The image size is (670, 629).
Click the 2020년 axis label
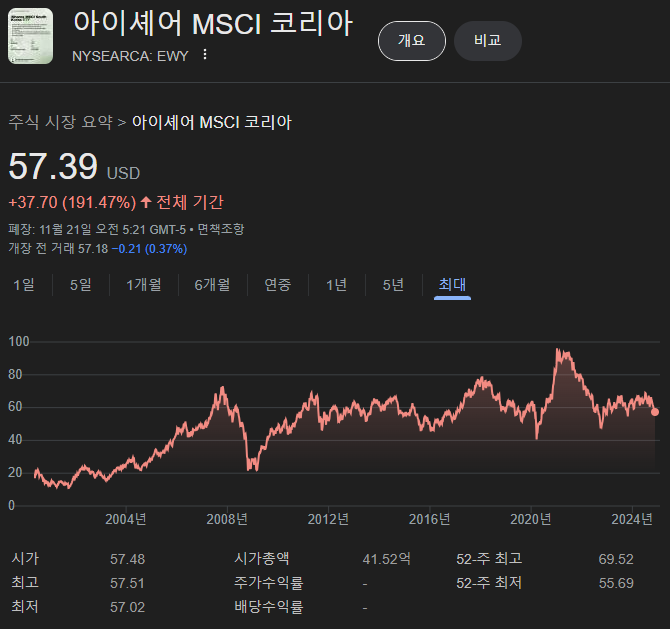[x=531, y=519]
